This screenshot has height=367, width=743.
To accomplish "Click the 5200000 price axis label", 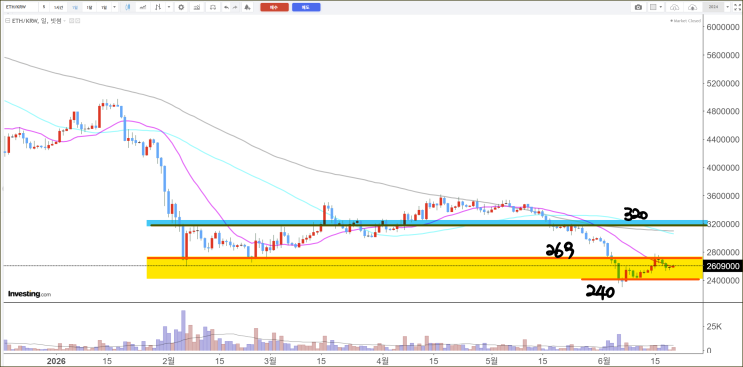I will 723,83.
